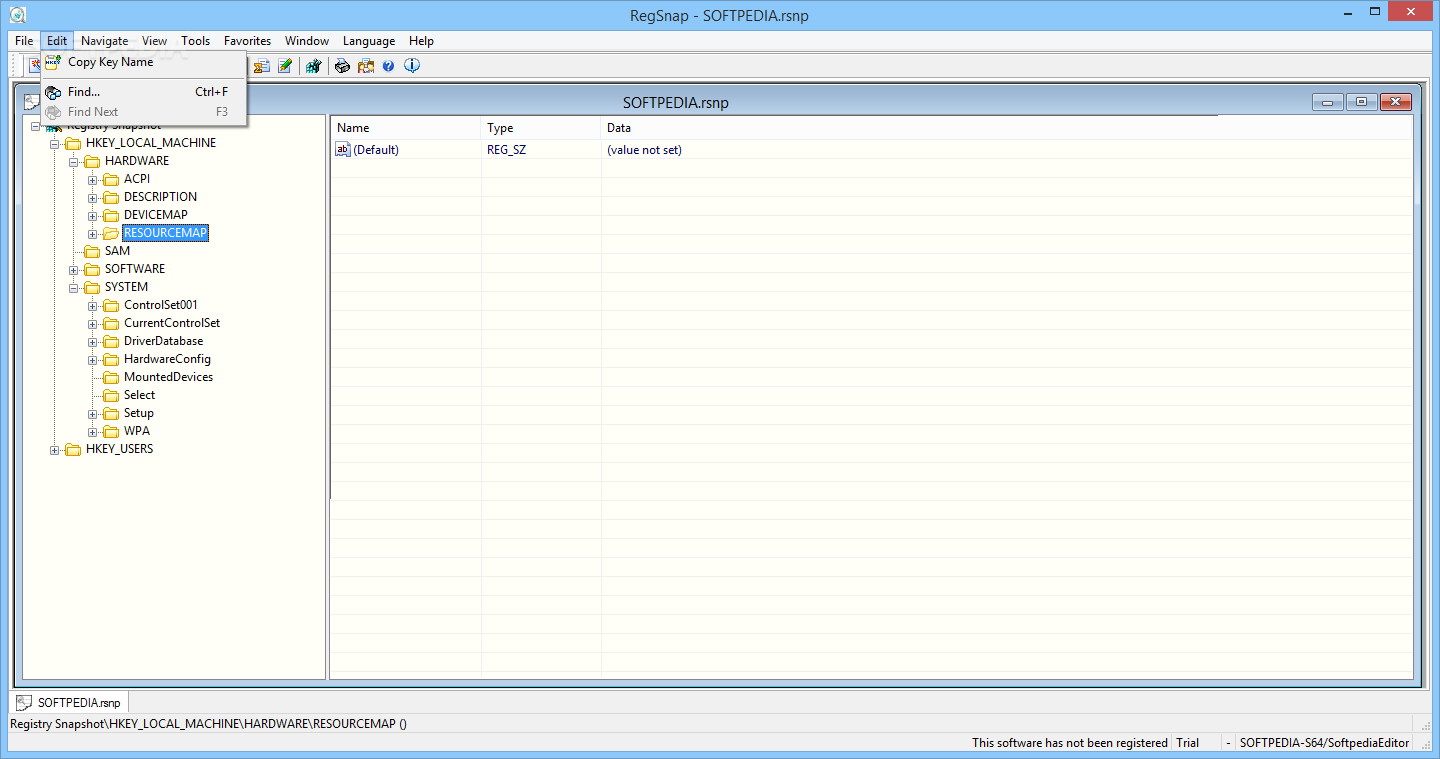The height and width of the screenshot is (759, 1440).
Task: Click SOFTPEDIA-S64/SoftpediaEditor status text
Action: coord(1324,743)
